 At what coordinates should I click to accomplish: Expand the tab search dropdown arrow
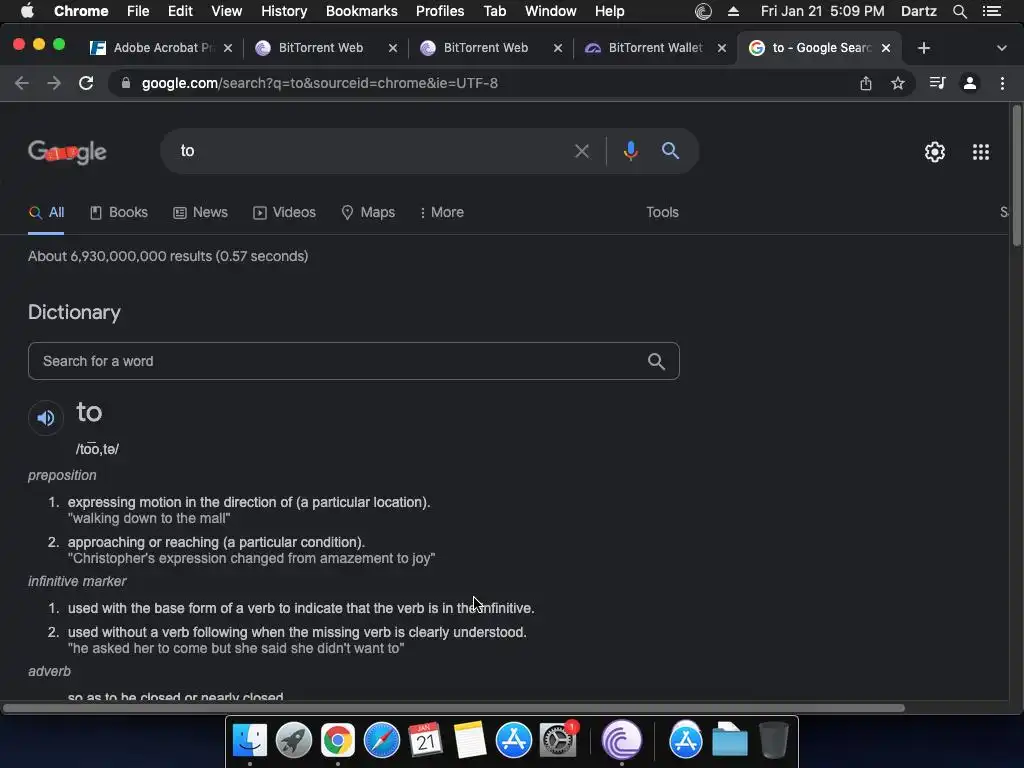[1001, 48]
